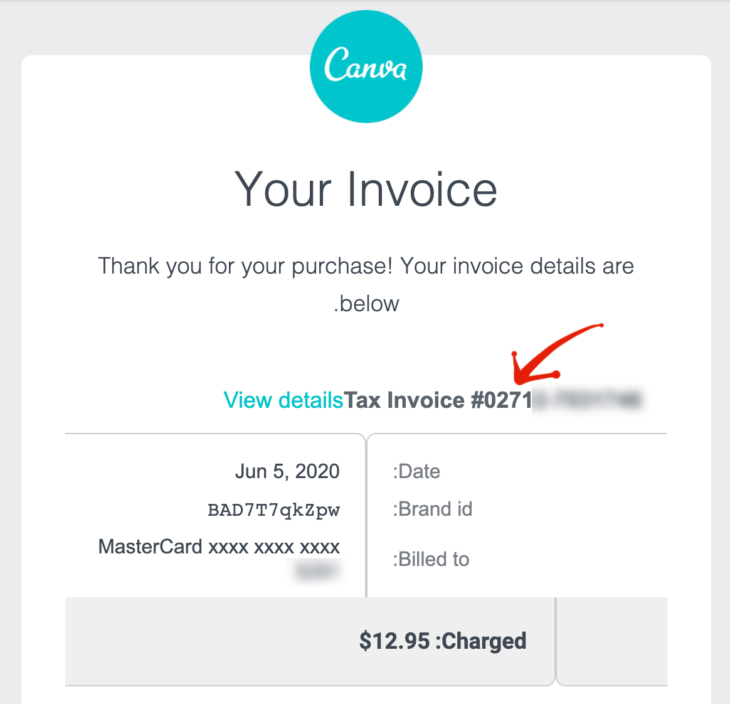
Task: Click the :Billed to label
Action: (x=431, y=559)
